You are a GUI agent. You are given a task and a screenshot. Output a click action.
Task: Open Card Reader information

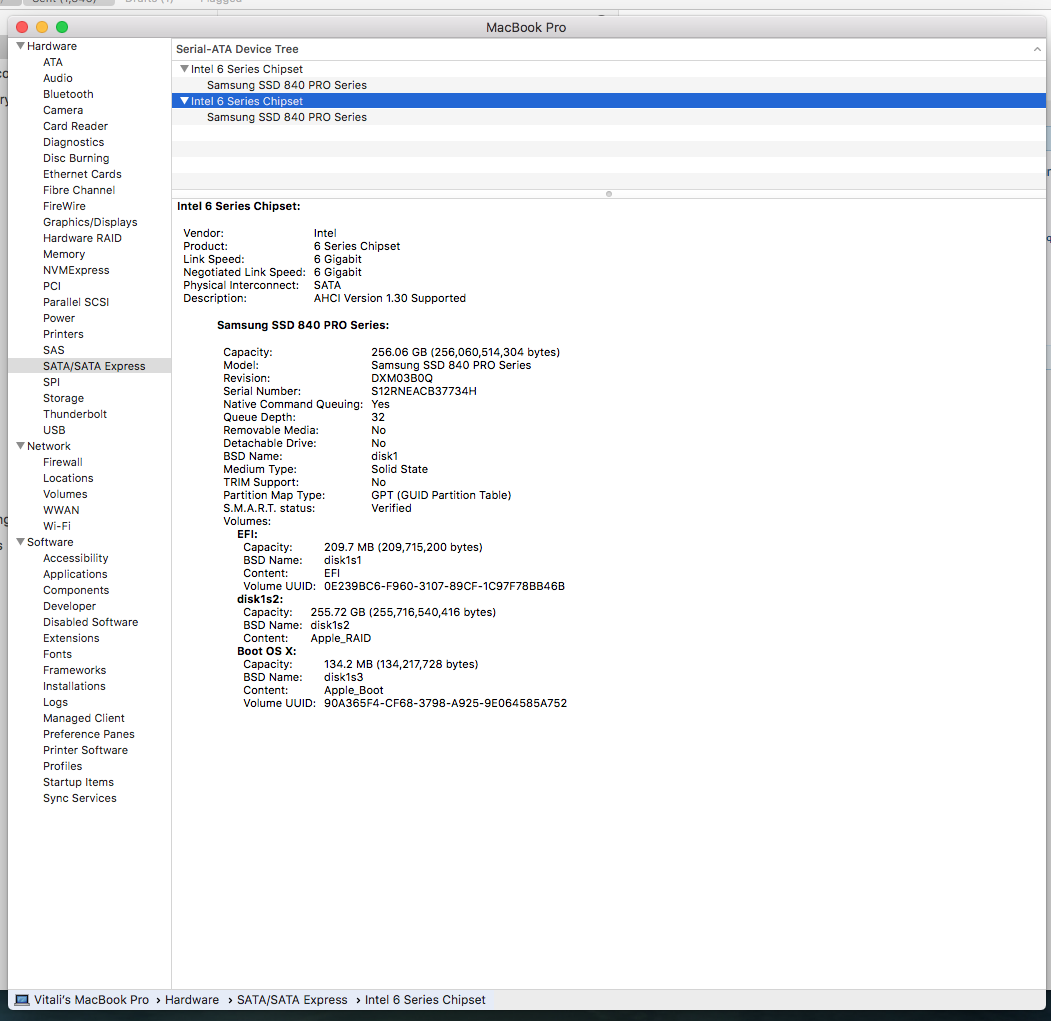click(x=75, y=126)
